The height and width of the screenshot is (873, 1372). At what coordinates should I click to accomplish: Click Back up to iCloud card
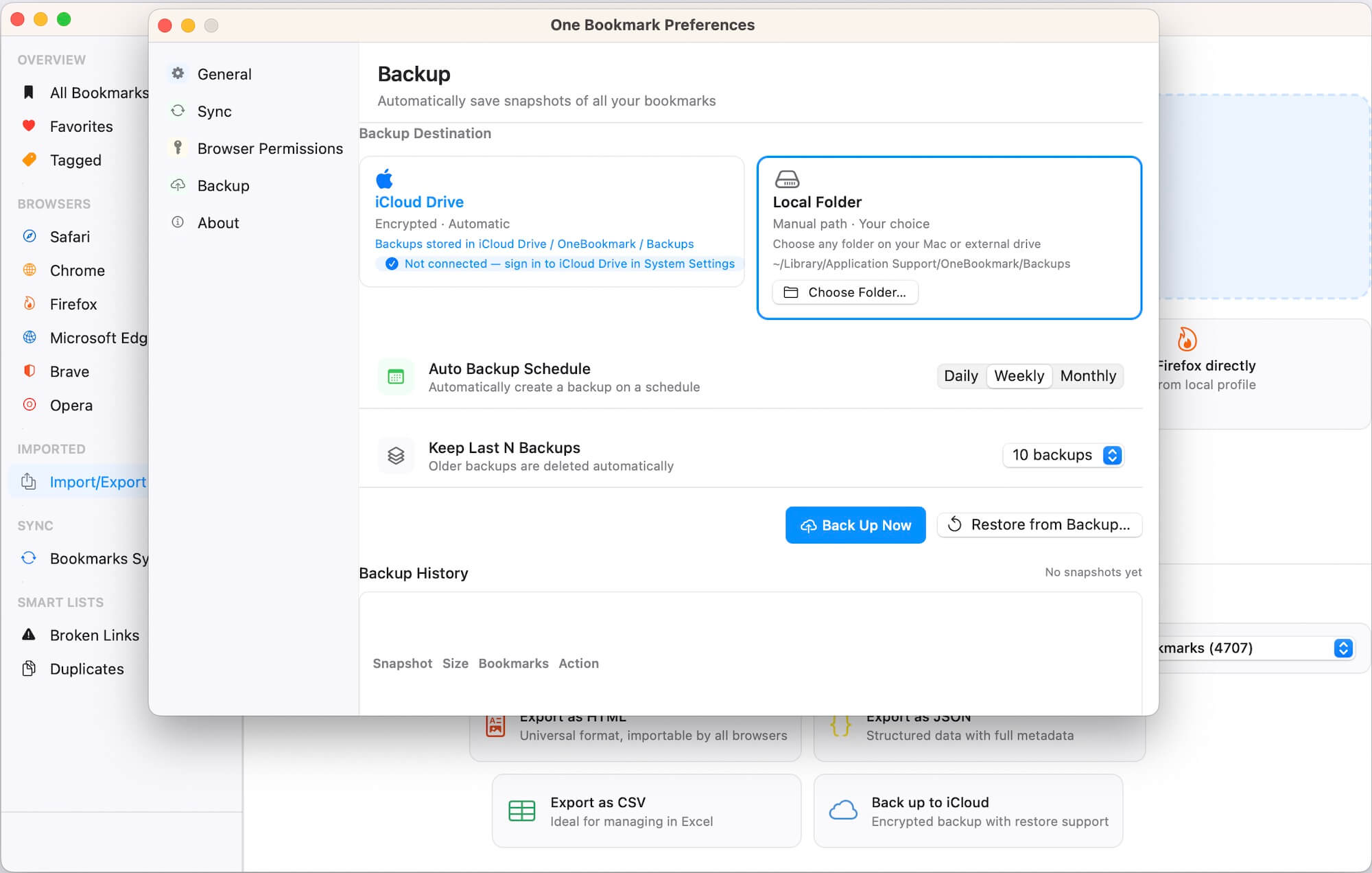click(968, 811)
